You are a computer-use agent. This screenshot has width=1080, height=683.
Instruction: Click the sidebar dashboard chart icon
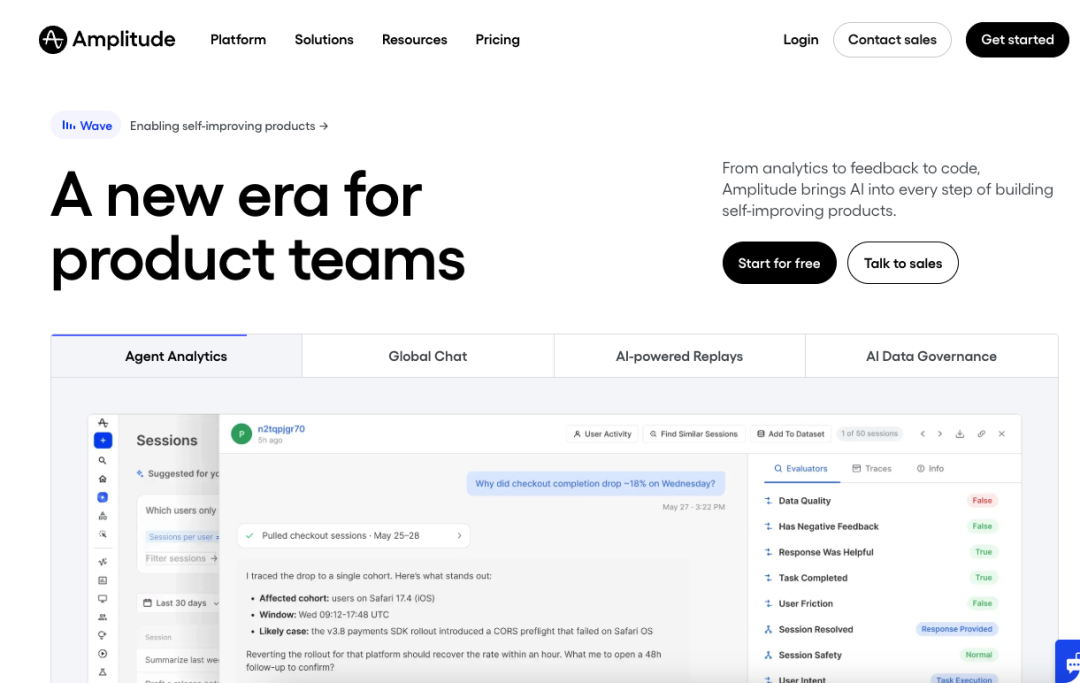pyautogui.click(x=103, y=580)
